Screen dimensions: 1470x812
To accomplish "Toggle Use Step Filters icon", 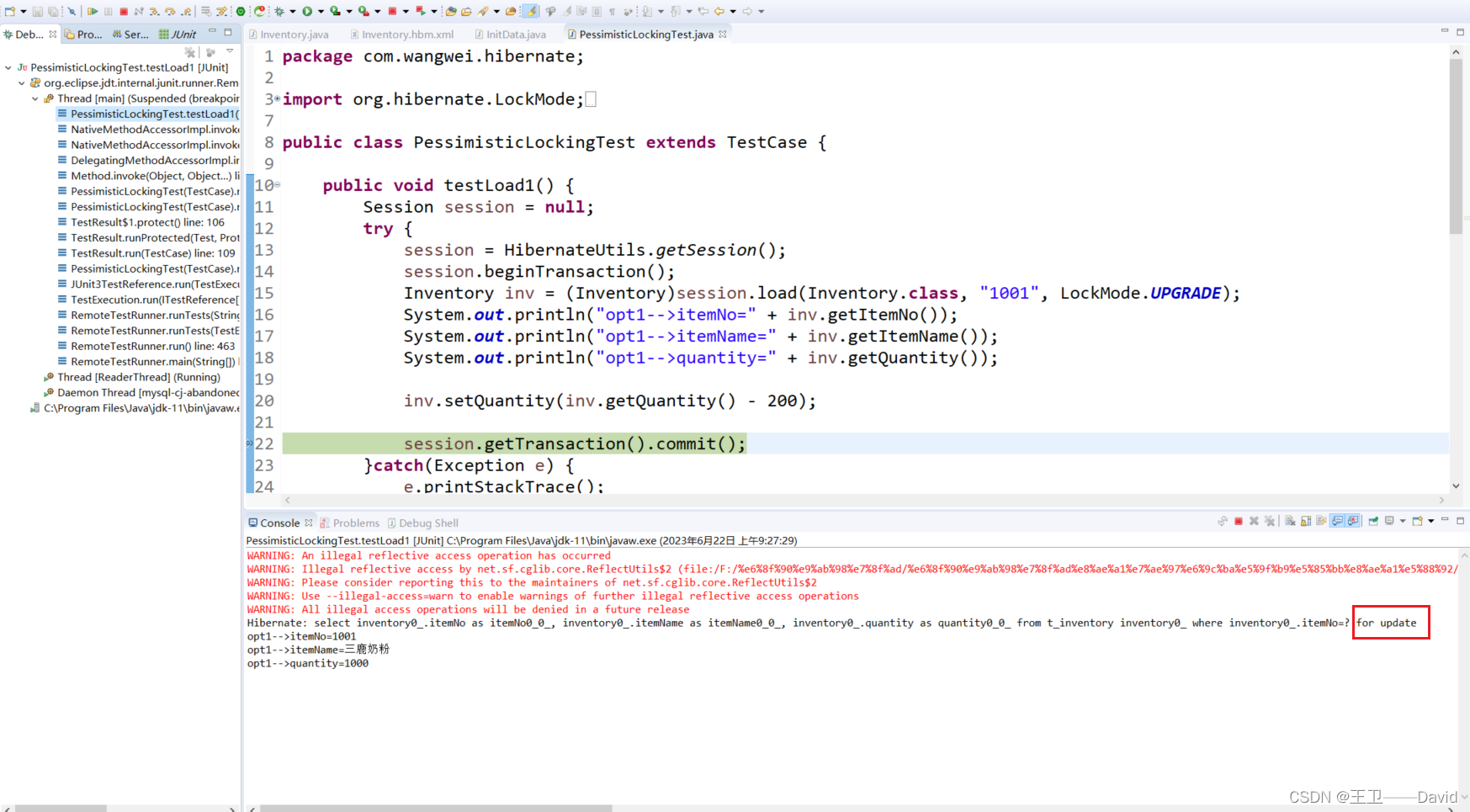I will (220, 11).
